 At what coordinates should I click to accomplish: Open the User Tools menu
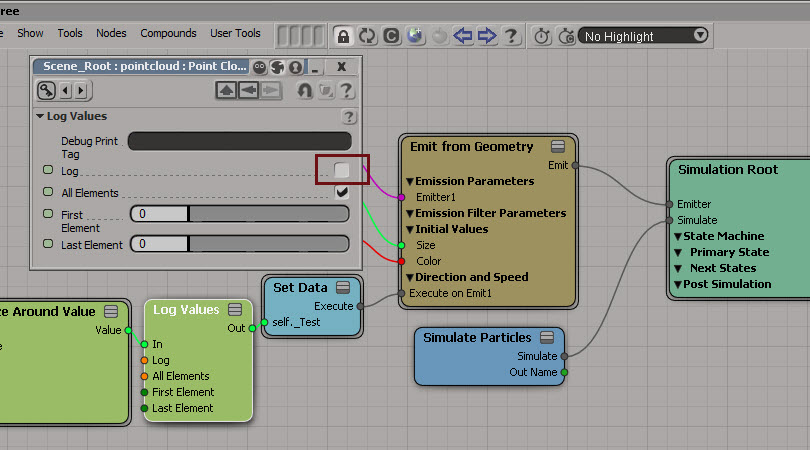coord(235,33)
